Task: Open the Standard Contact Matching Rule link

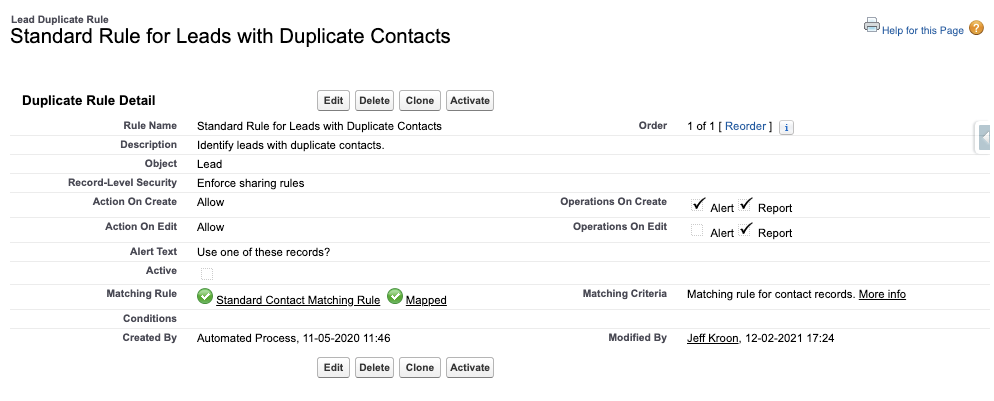Action: 298,300
